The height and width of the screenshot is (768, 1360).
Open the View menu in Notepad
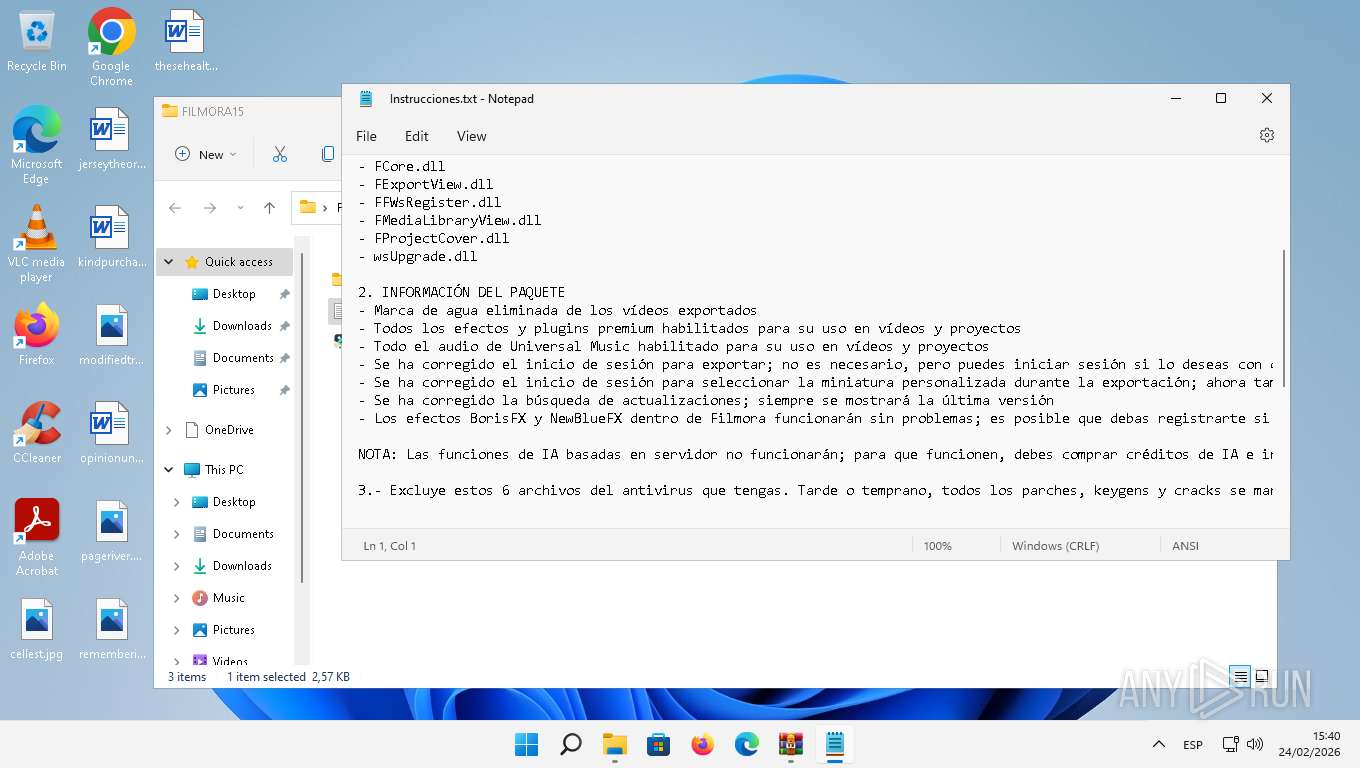tap(472, 136)
